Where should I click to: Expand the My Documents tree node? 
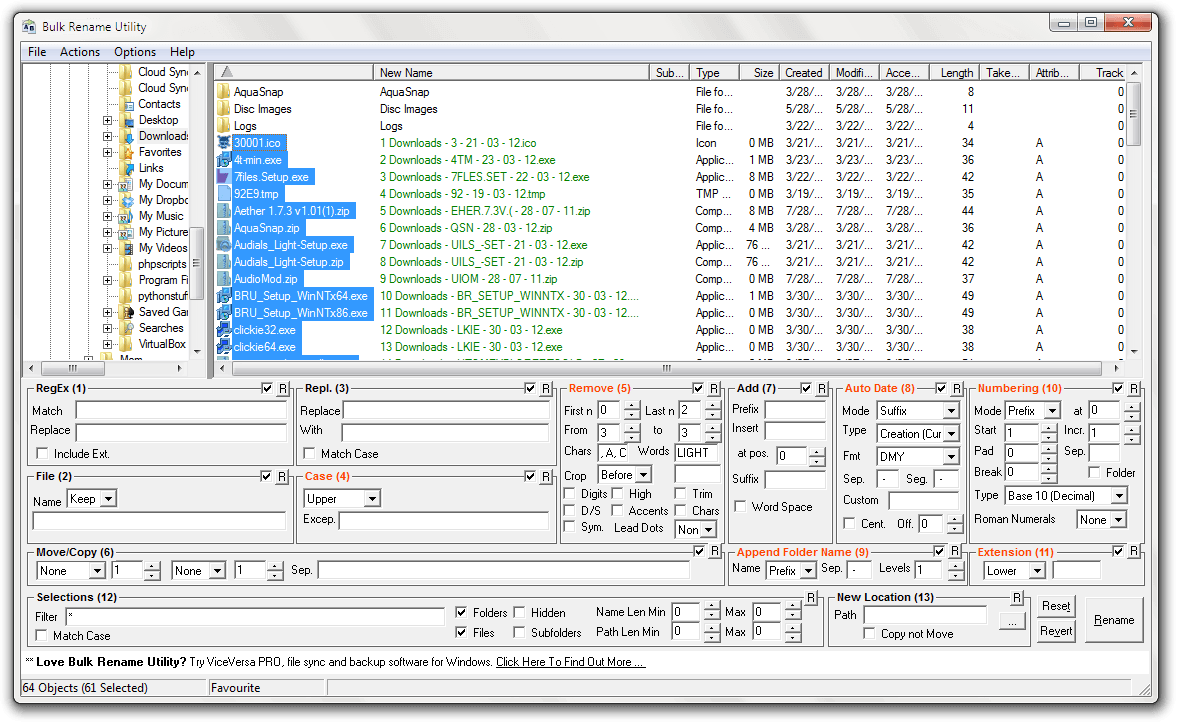(108, 184)
